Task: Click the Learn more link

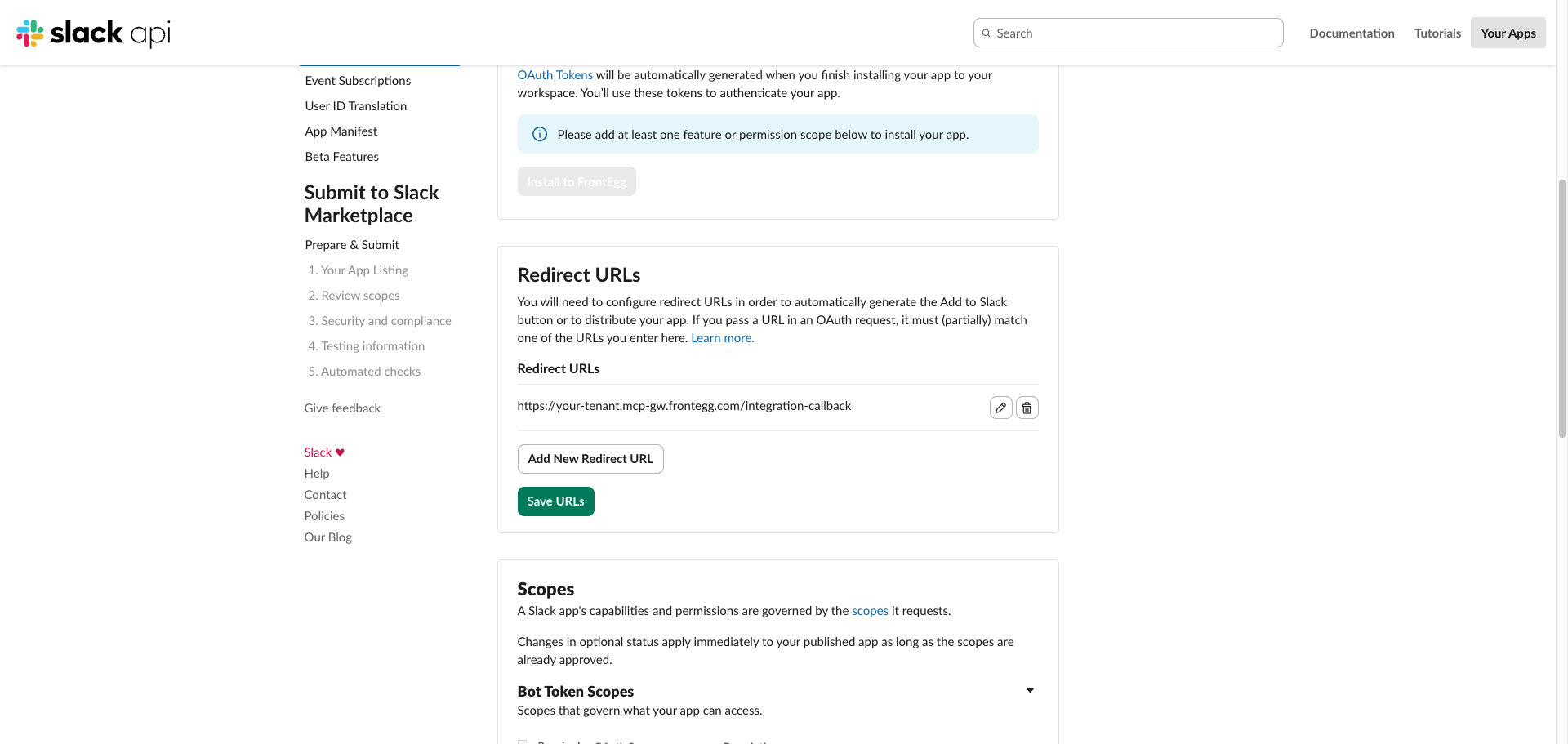Action: (x=723, y=338)
